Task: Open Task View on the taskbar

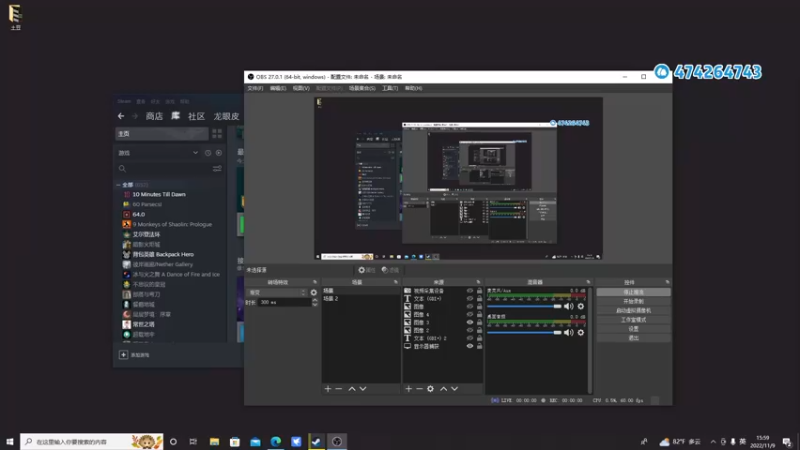Action: click(x=193, y=441)
